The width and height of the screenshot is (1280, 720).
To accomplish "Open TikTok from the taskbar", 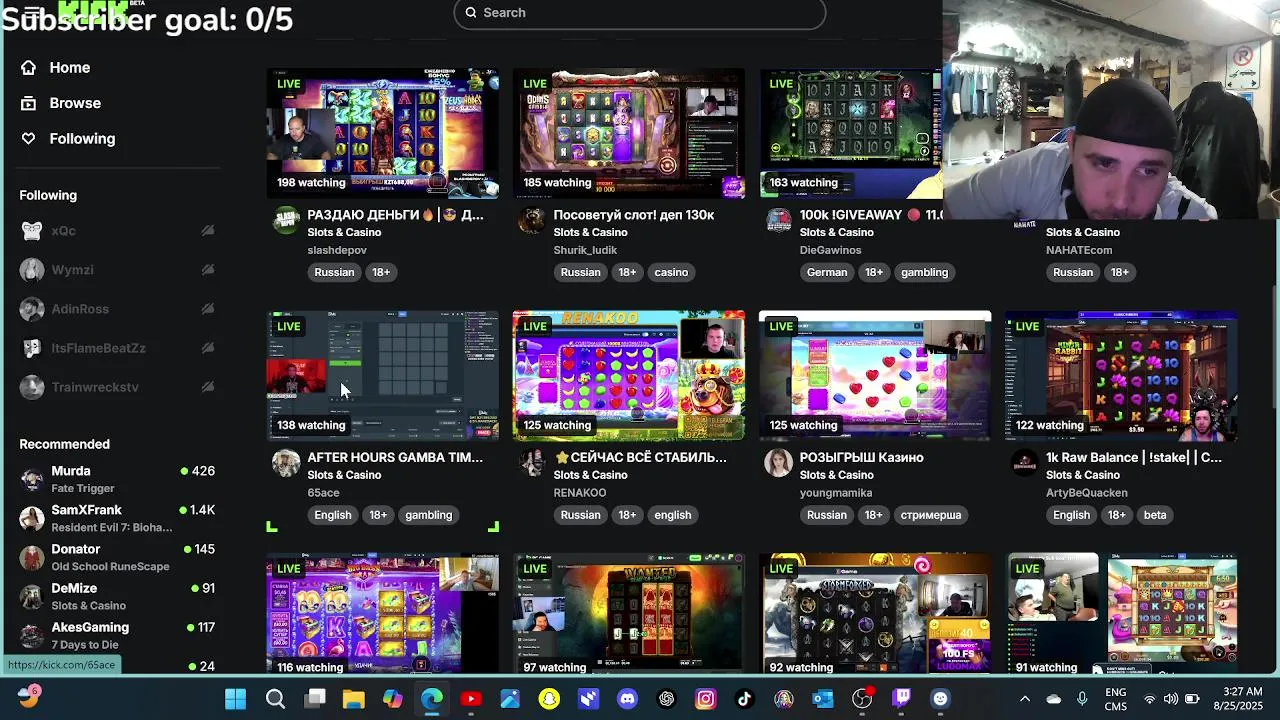I will (745, 699).
